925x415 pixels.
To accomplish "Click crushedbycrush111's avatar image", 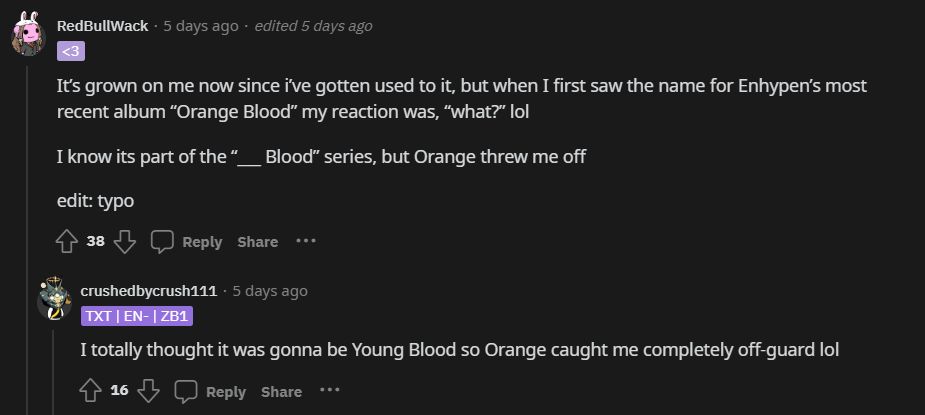I will tap(54, 299).
